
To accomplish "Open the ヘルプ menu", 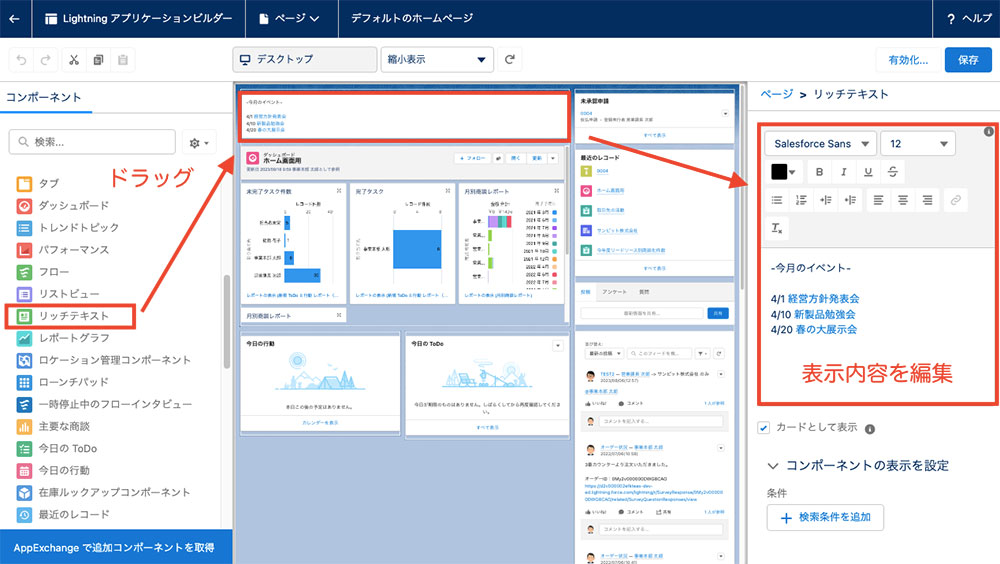I will [x=969, y=19].
